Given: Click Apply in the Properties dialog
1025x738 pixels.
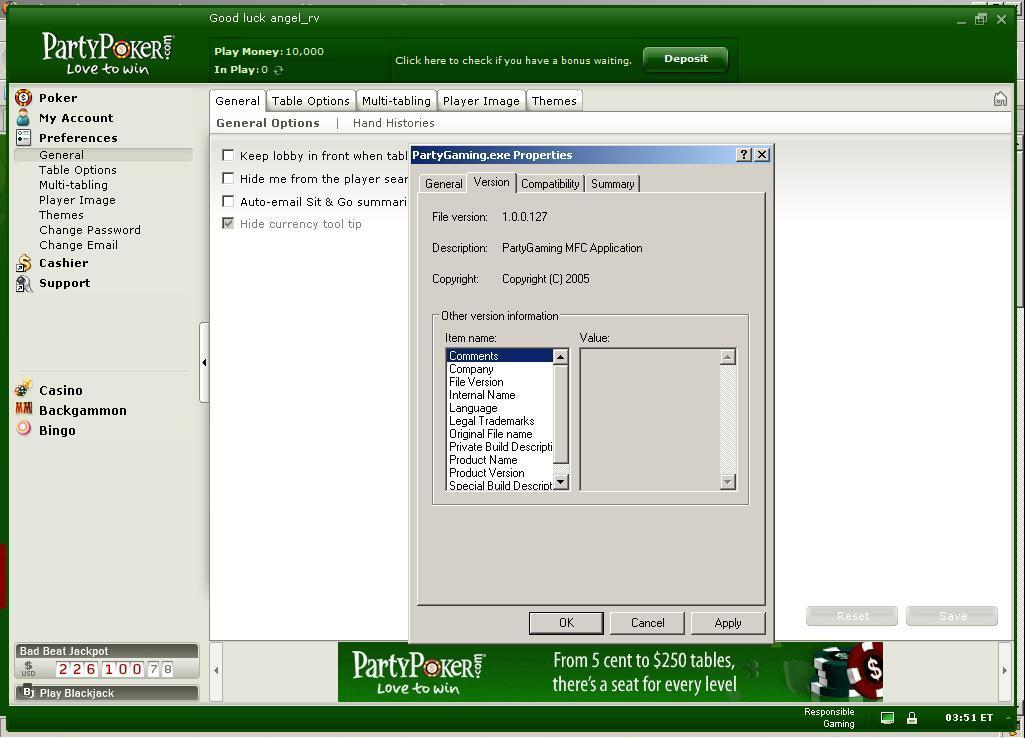Looking at the screenshot, I should tap(727, 622).
